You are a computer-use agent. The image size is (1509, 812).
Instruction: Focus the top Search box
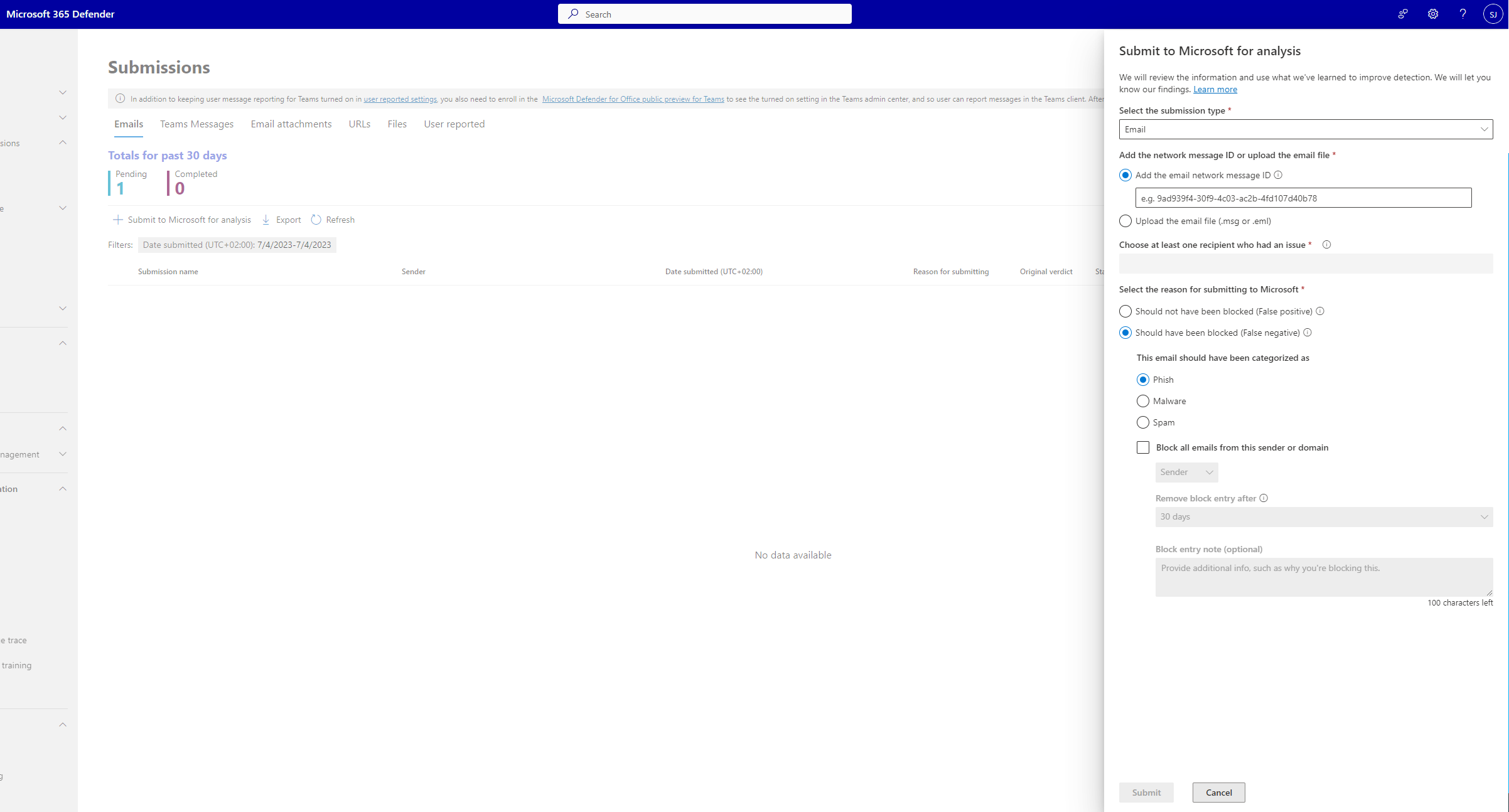pyautogui.click(x=704, y=14)
